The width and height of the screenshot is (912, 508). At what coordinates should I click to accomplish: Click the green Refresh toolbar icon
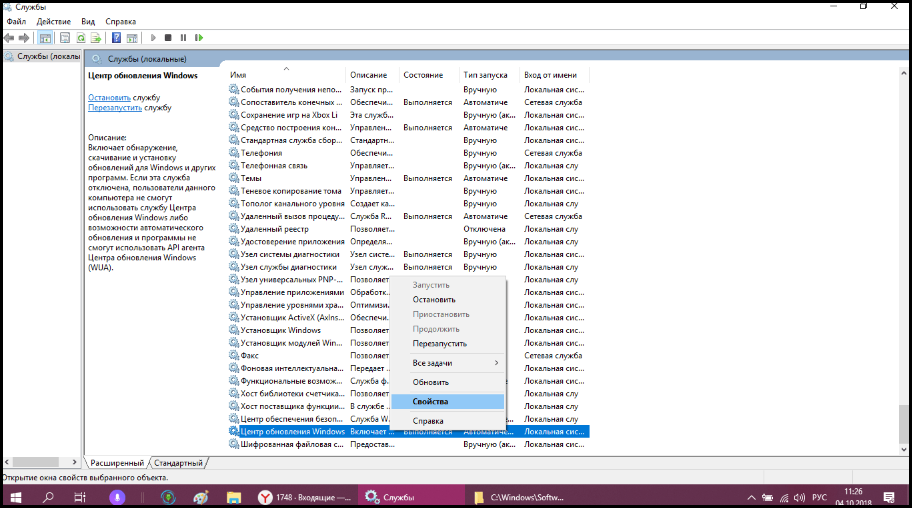click(80, 38)
